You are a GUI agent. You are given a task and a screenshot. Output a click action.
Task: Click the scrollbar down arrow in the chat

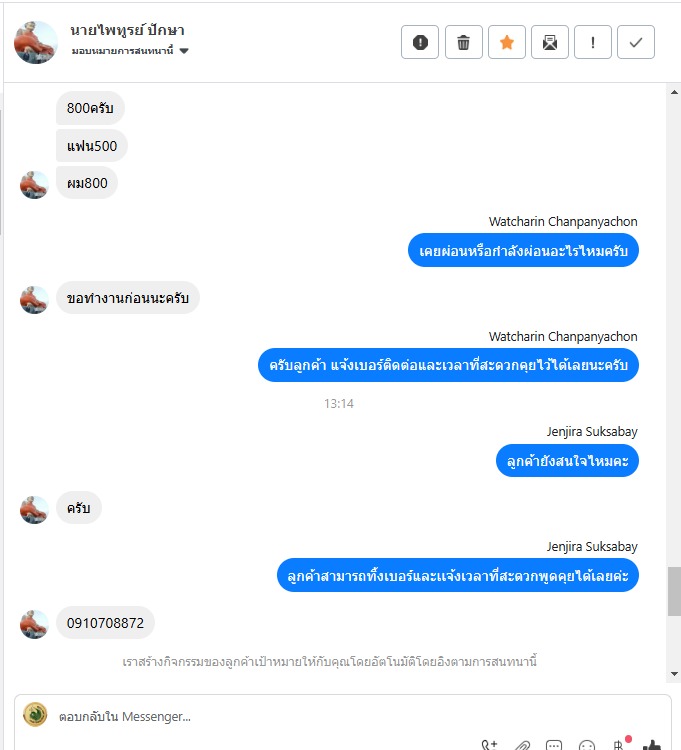674,674
